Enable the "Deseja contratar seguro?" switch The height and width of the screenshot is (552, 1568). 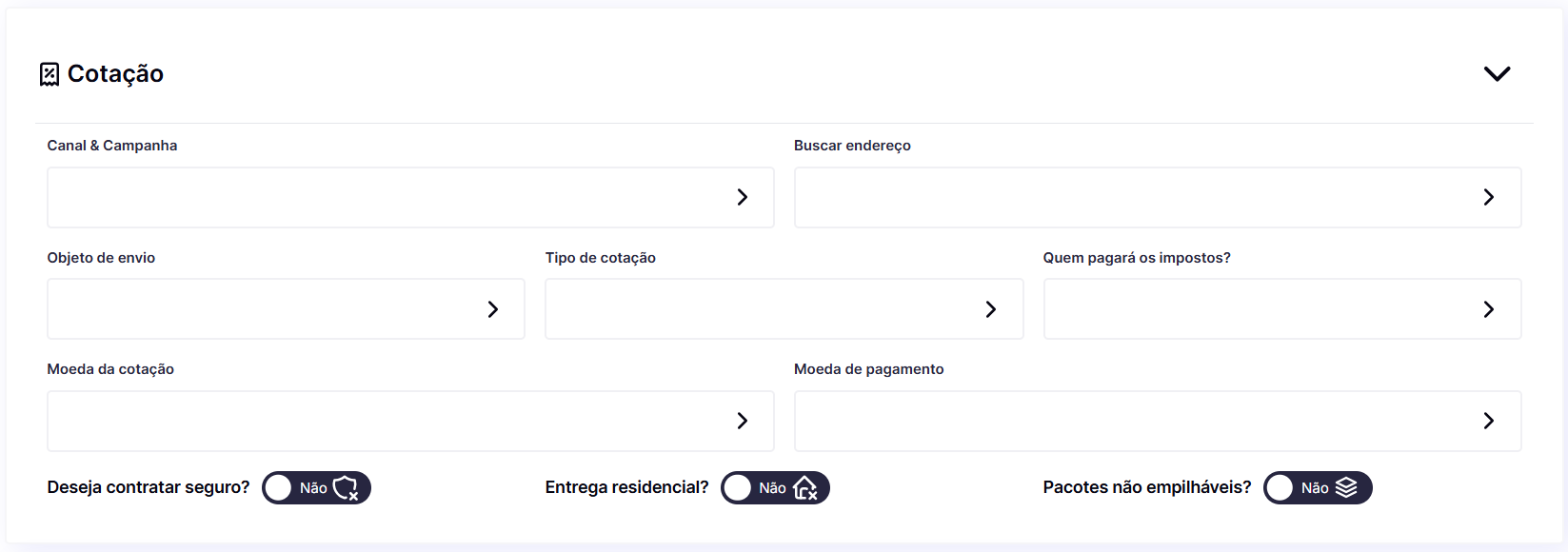[316, 488]
